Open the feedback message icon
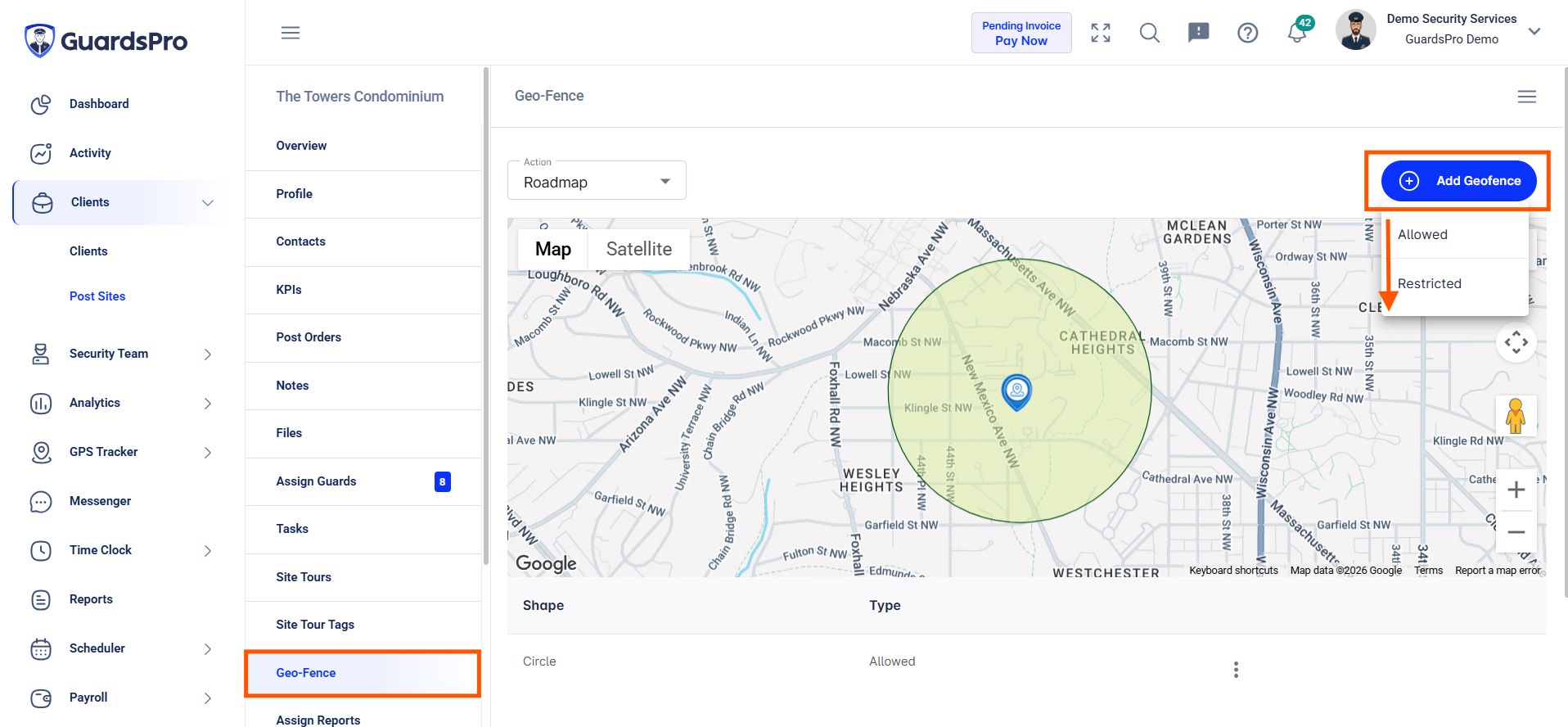1568x727 pixels. 1199,33
